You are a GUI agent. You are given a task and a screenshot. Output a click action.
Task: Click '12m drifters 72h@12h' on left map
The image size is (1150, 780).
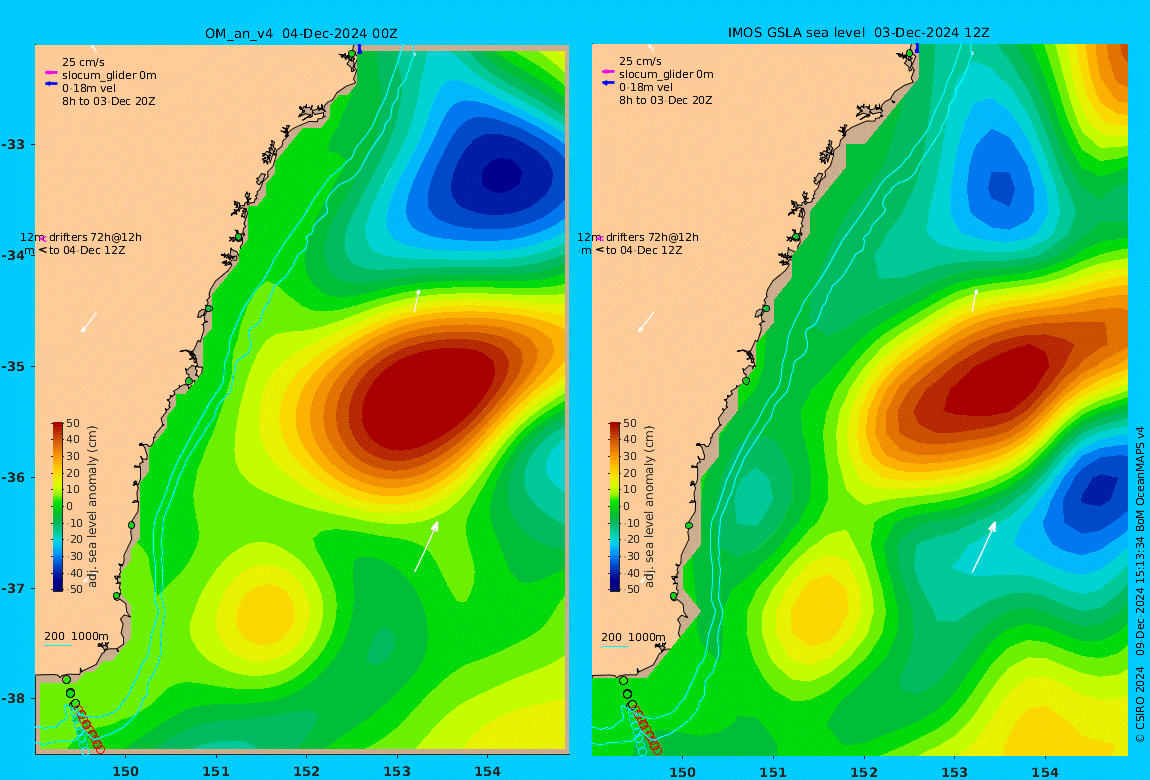click(x=81, y=238)
